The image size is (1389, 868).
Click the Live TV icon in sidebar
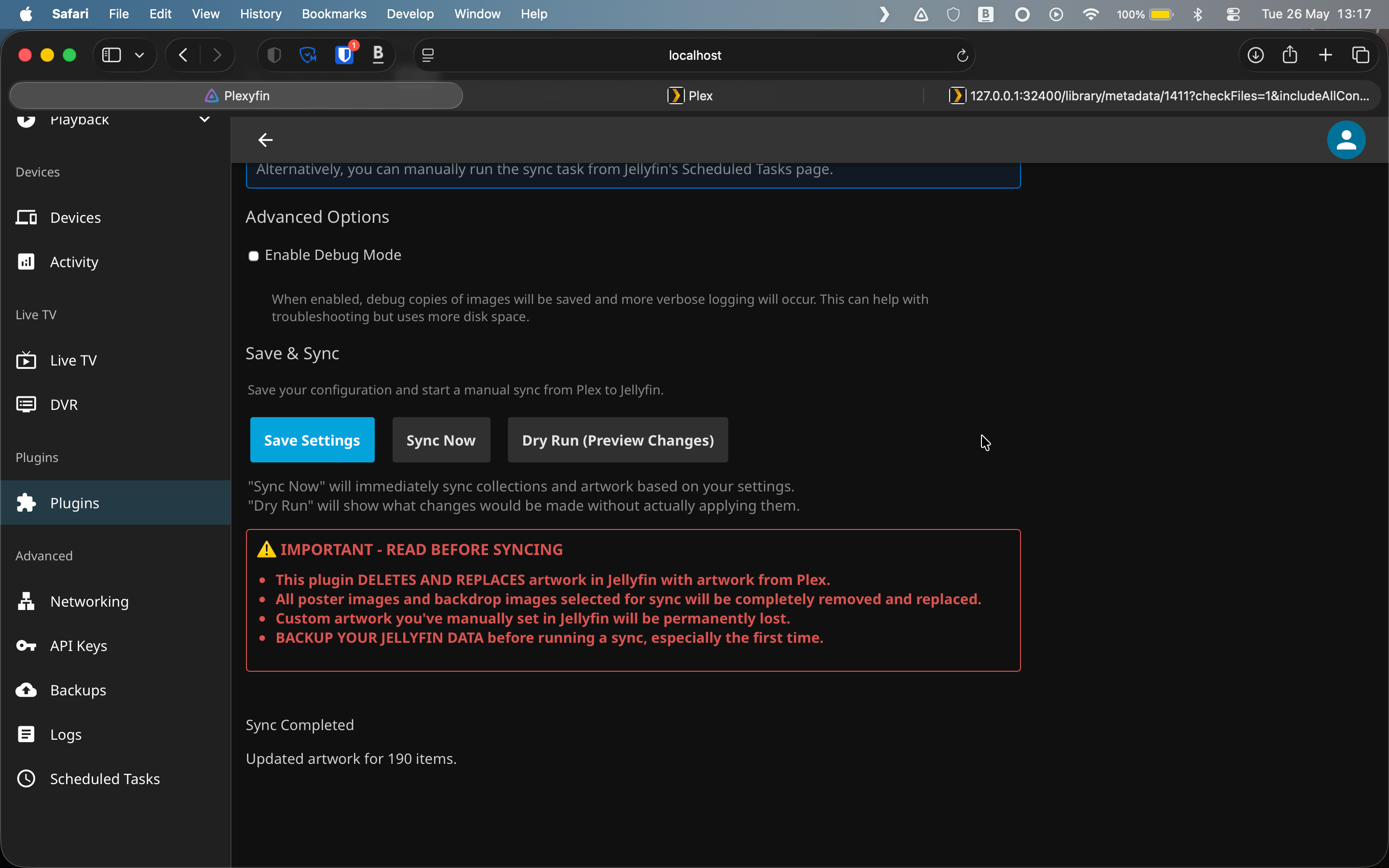[26, 360]
